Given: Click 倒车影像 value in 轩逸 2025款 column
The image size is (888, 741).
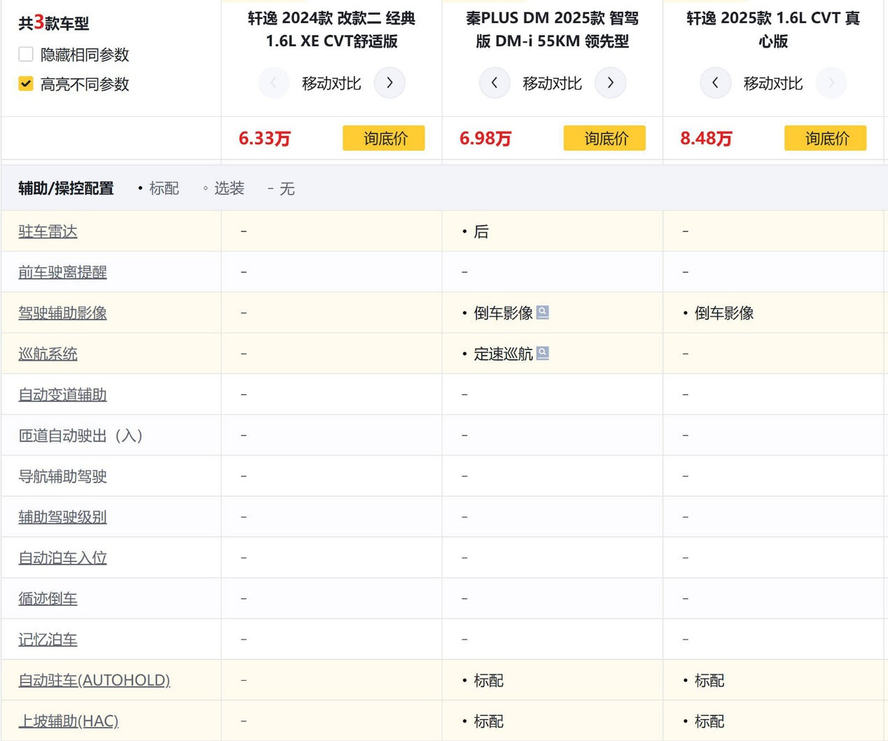Looking at the screenshot, I should point(724,313).
